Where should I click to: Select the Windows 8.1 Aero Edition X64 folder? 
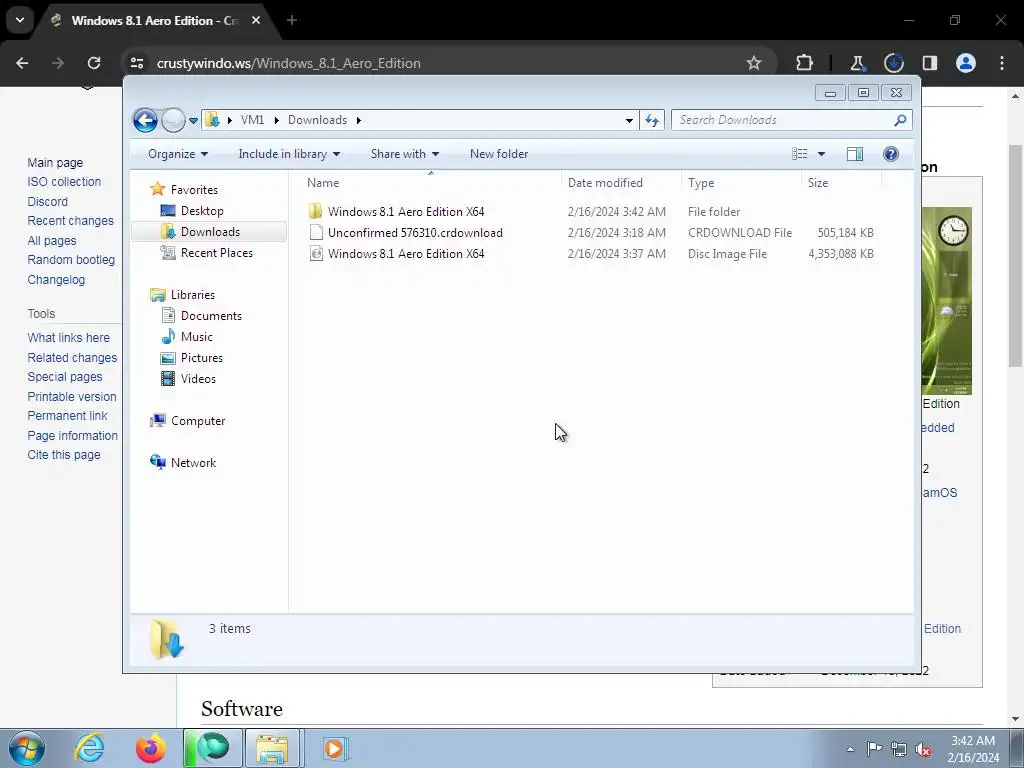click(x=406, y=212)
